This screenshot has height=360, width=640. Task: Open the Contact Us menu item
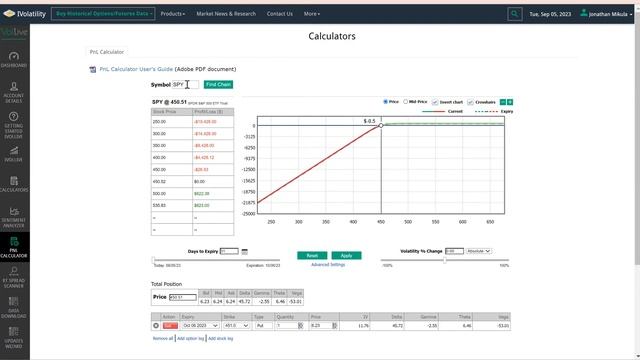280,14
